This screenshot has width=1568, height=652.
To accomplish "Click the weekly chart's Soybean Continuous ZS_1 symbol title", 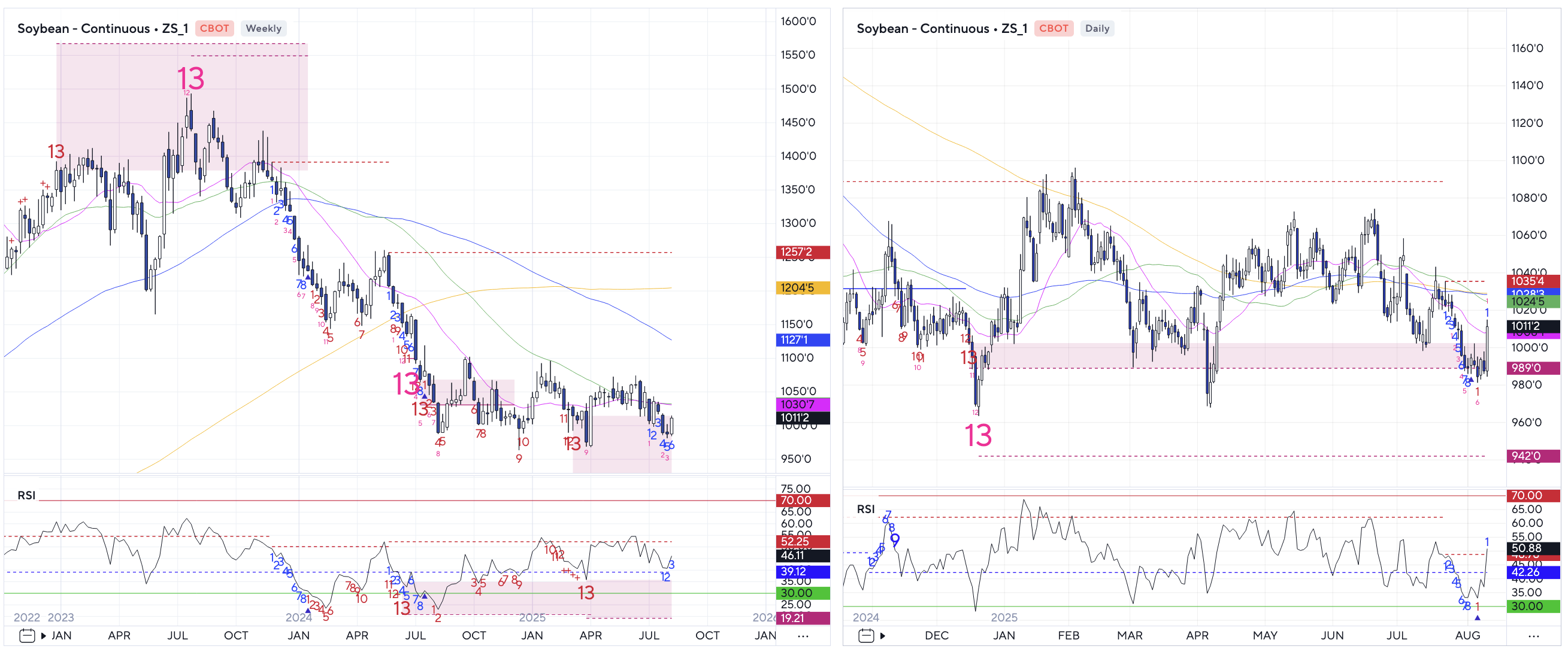I will coord(102,29).
